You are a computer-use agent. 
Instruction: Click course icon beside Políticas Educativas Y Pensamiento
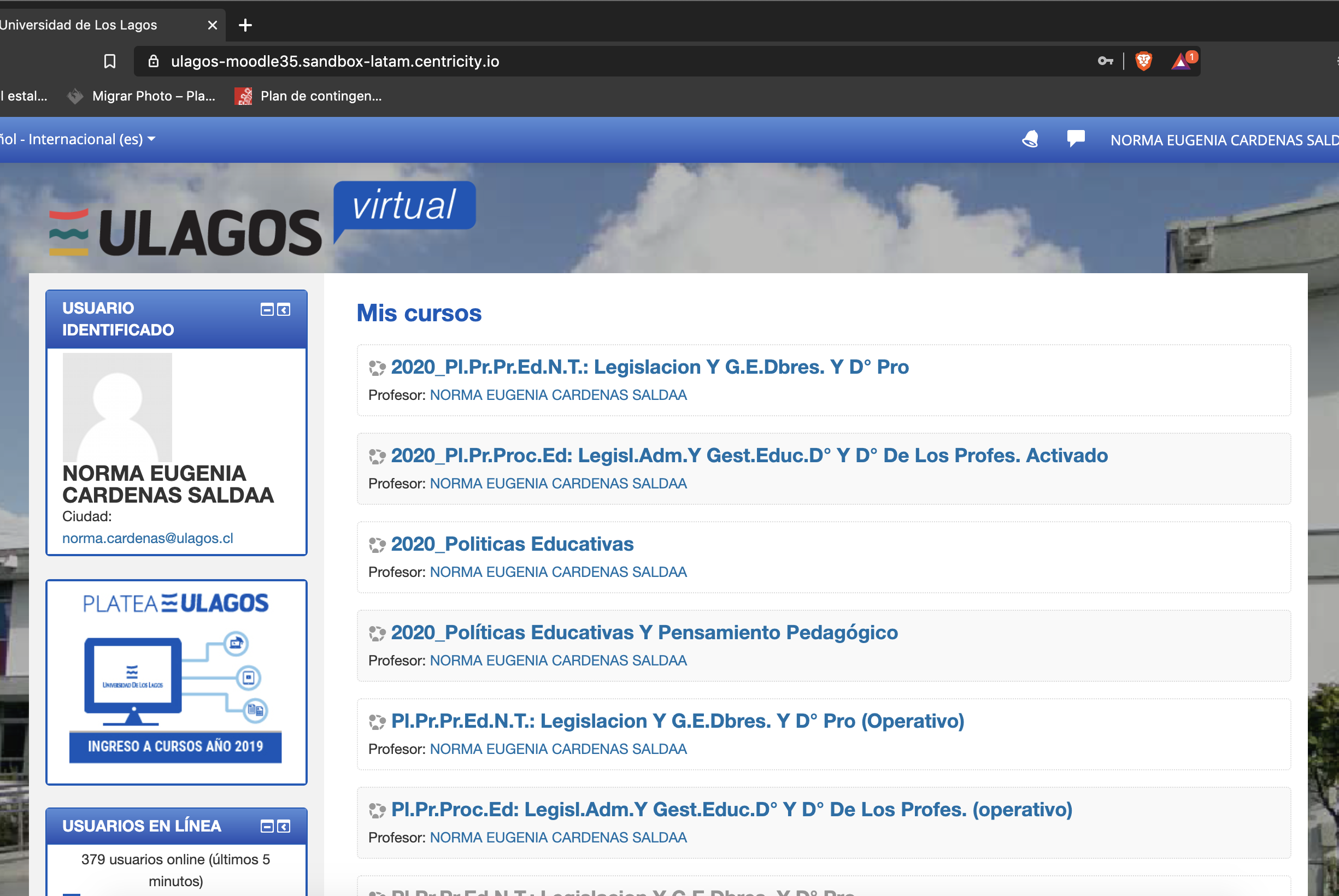click(x=377, y=634)
